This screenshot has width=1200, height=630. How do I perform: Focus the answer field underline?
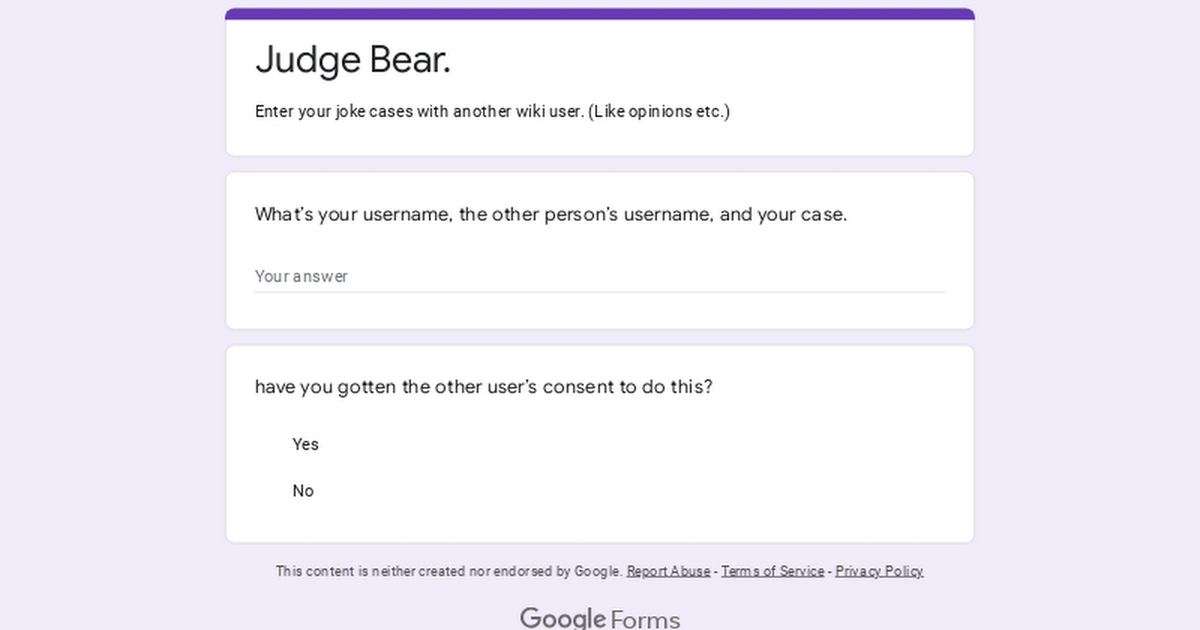point(600,291)
